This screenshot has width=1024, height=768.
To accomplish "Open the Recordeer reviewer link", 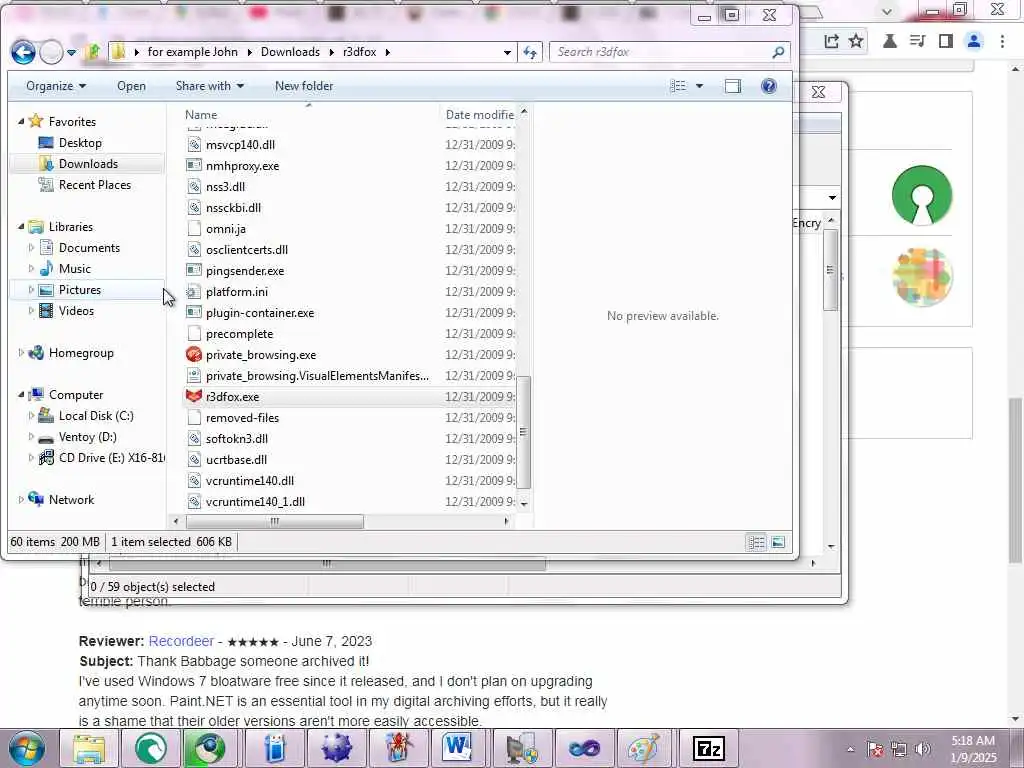I will (x=181, y=641).
